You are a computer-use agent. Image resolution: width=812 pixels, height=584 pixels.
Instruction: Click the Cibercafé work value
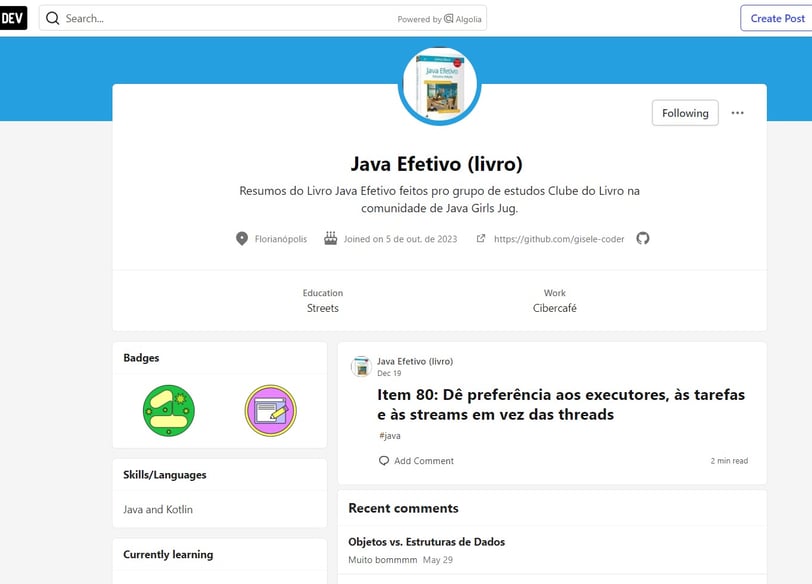coord(554,308)
